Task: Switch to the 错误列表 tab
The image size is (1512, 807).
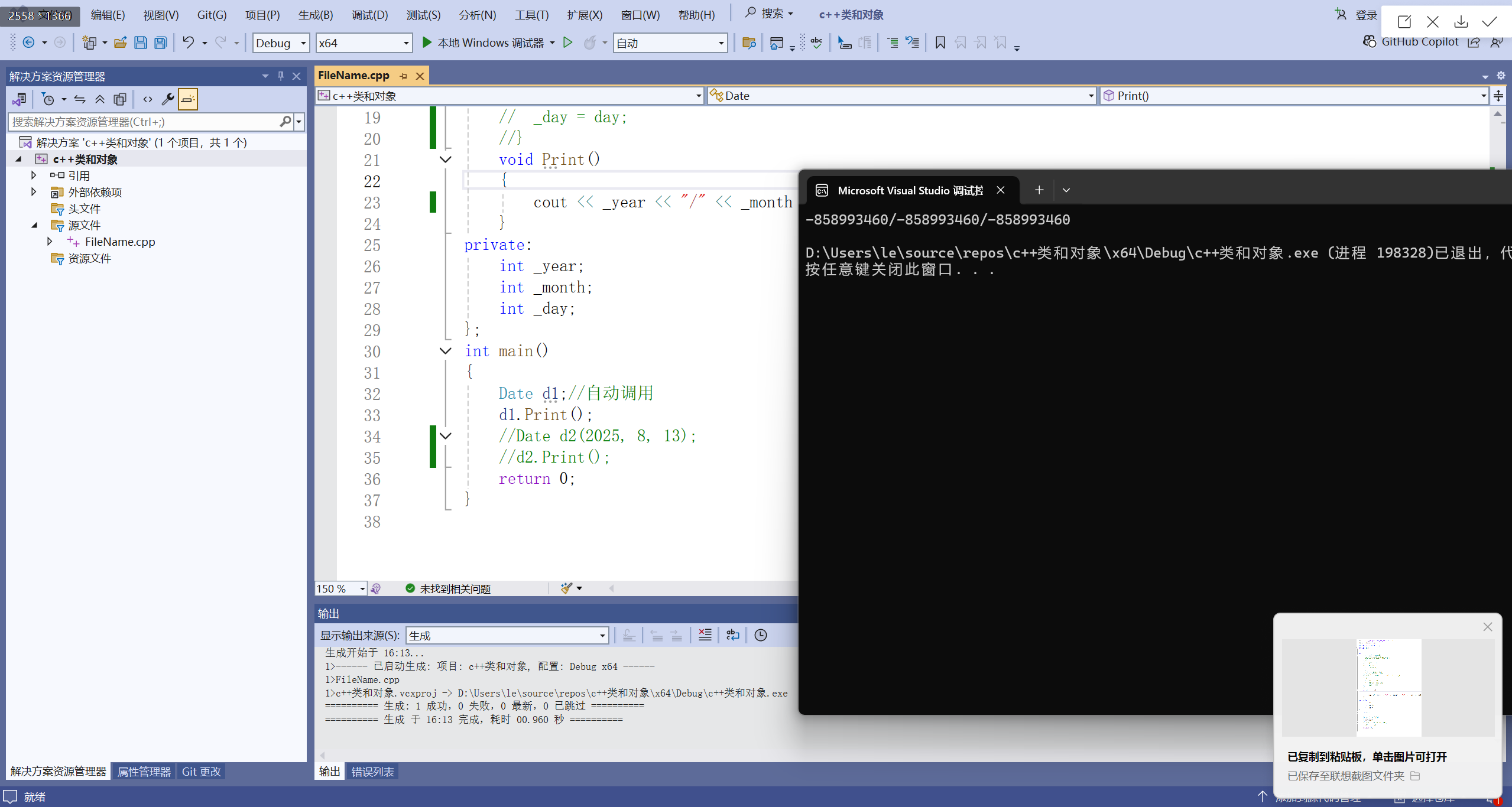Action: (x=372, y=772)
